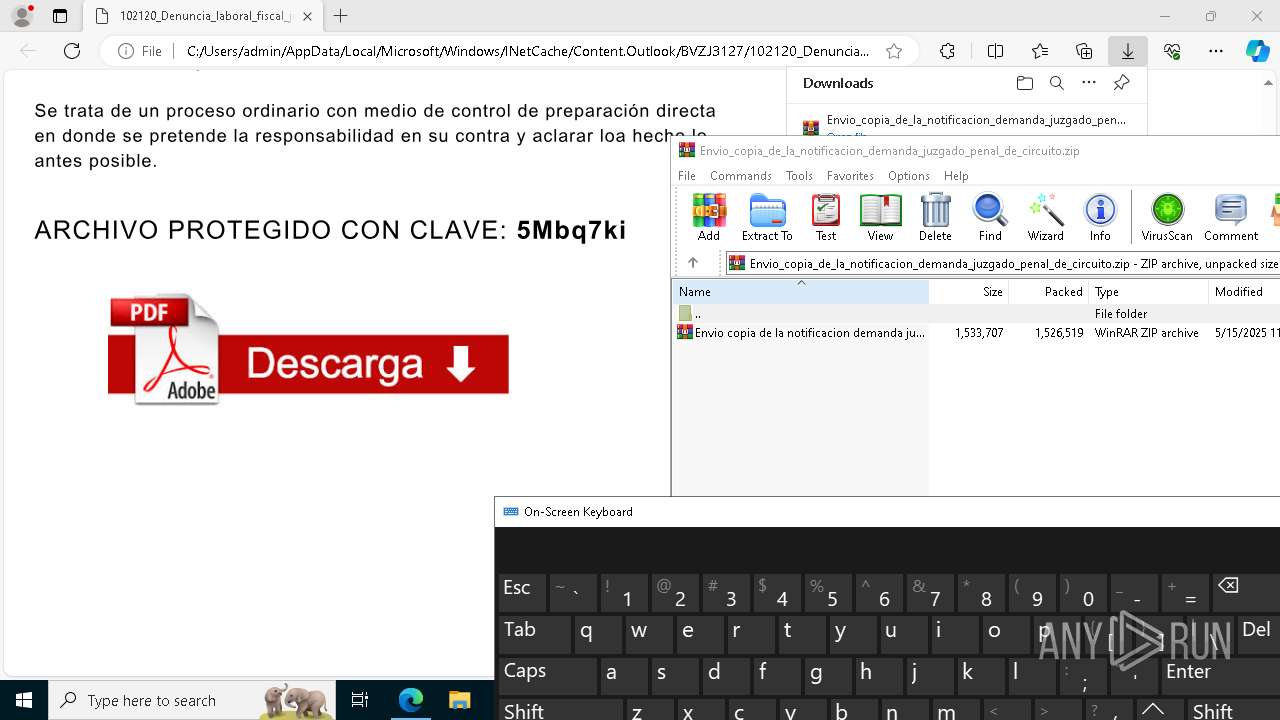Screen dimensions: 1280x720
Task: Click the red Descarga PDF download button
Action: (x=308, y=350)
